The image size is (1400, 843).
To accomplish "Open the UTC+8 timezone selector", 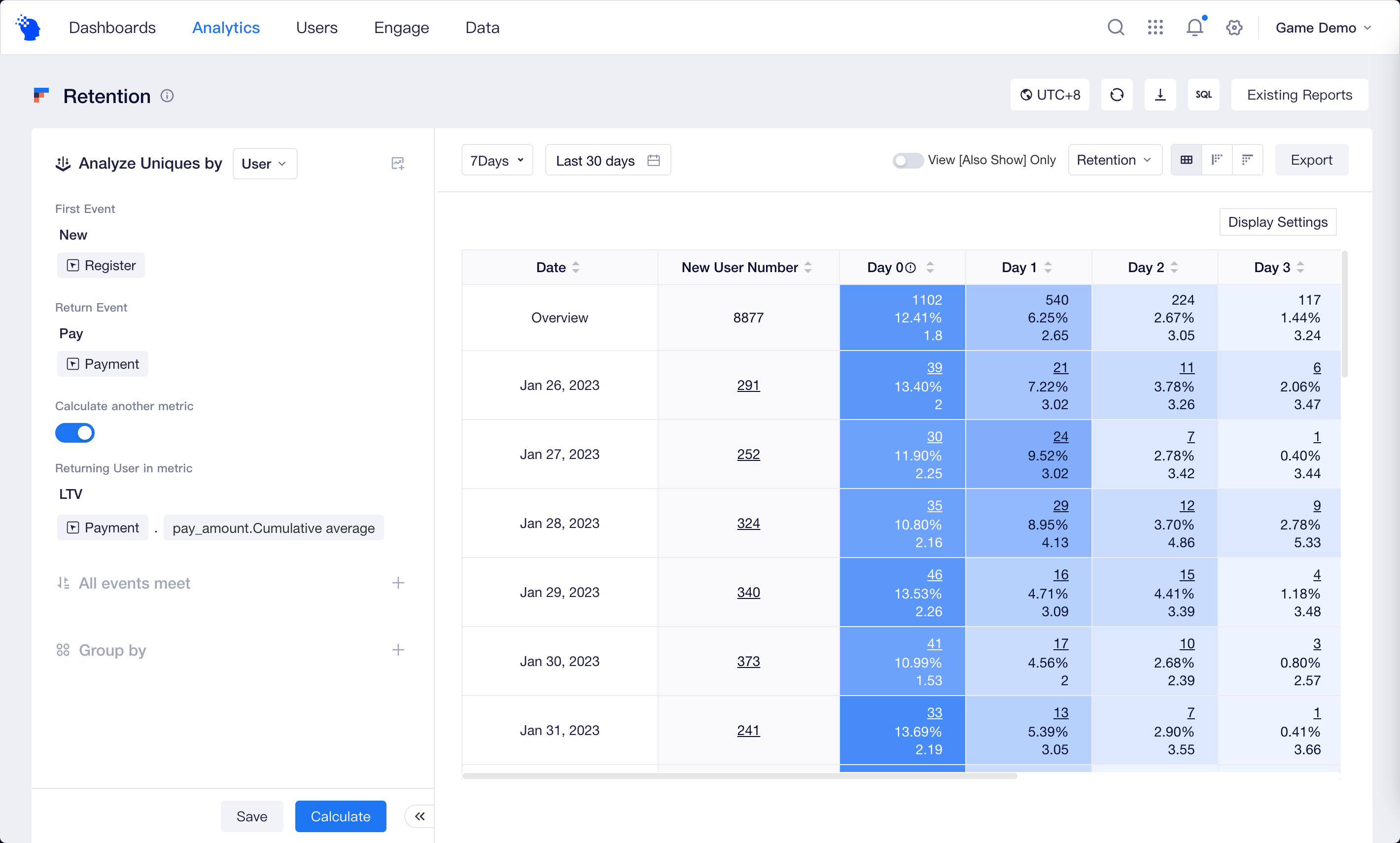I will pos(1050,94).
